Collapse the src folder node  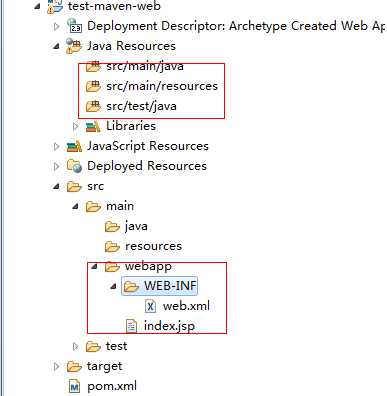click(x=56, y=187)
